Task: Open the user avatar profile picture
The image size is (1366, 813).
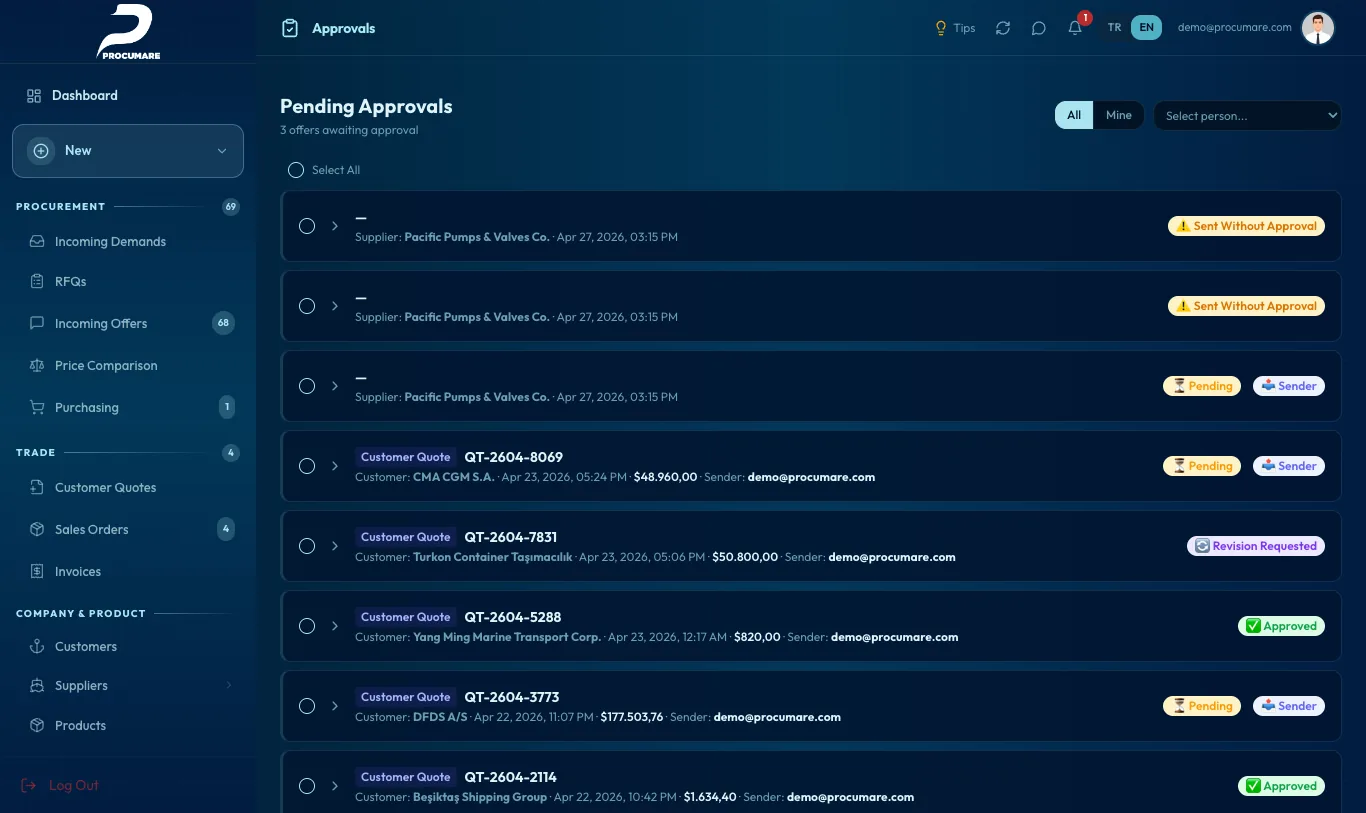Action: pyautogui.click(x=1318, y=28)
